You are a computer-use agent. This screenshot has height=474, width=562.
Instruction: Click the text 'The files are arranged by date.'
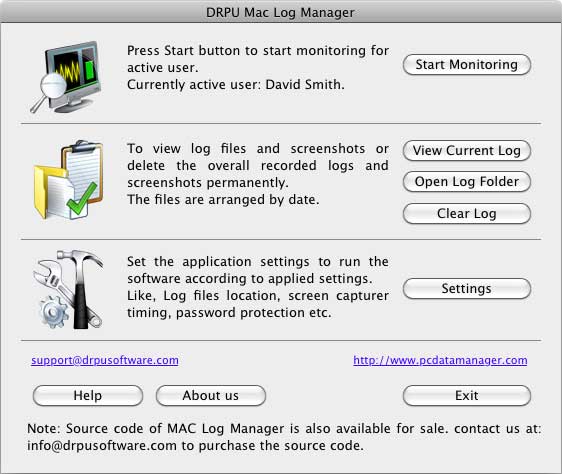click(x=223, y=200)
